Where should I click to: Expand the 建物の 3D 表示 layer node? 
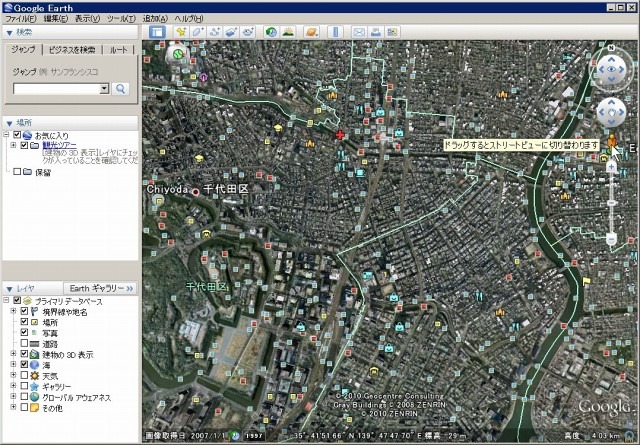13,354
